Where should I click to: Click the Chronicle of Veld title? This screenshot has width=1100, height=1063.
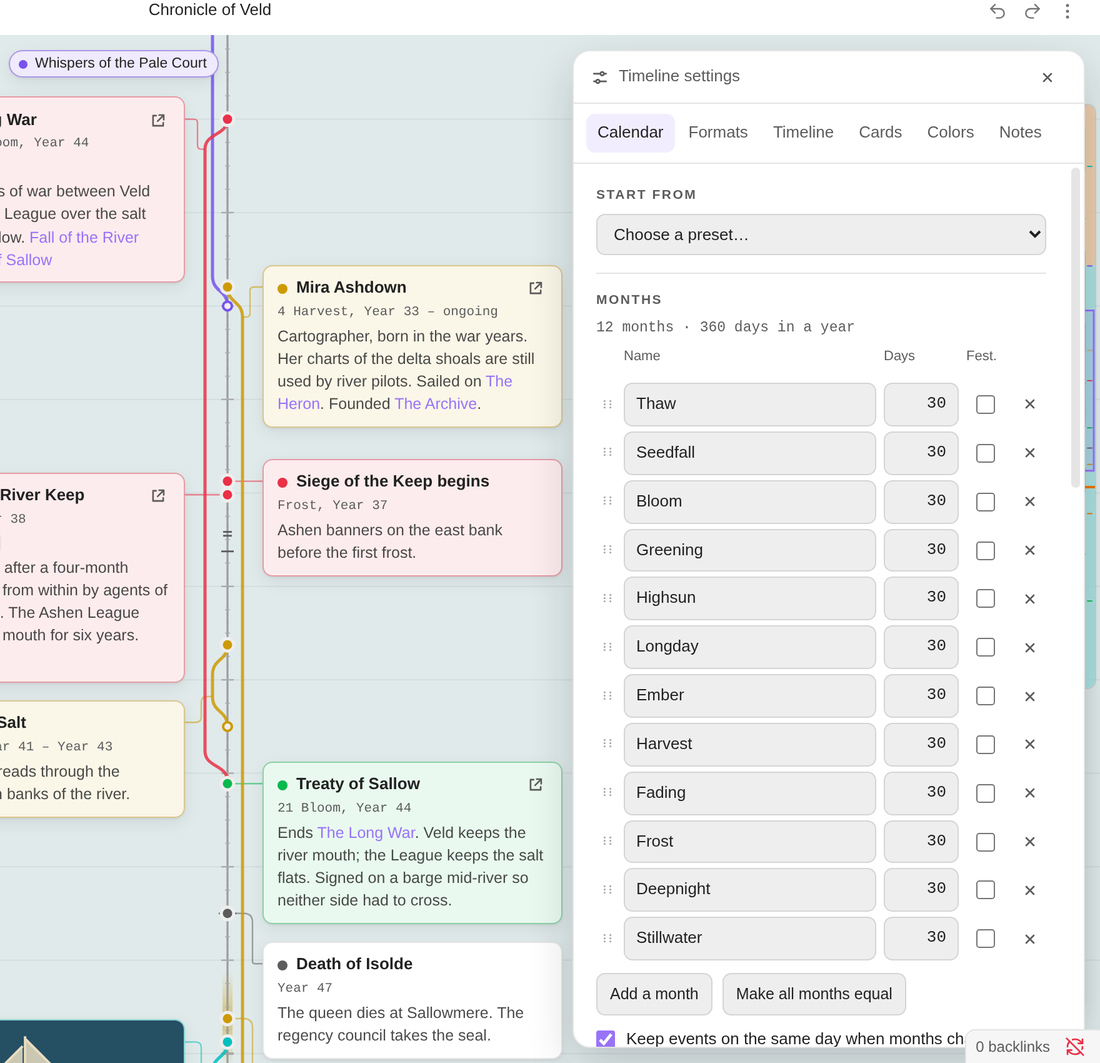(210, 10)
